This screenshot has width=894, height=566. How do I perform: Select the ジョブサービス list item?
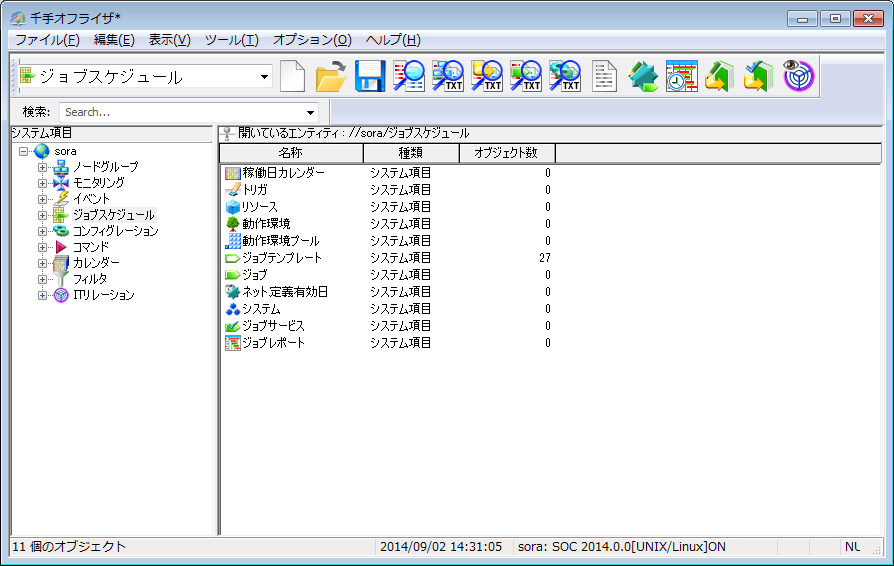point(273,326)
